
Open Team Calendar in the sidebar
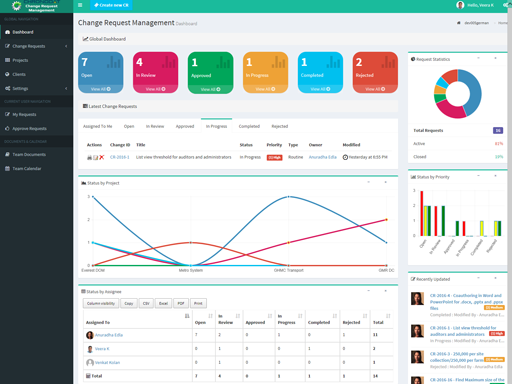[x=36, y=168]
